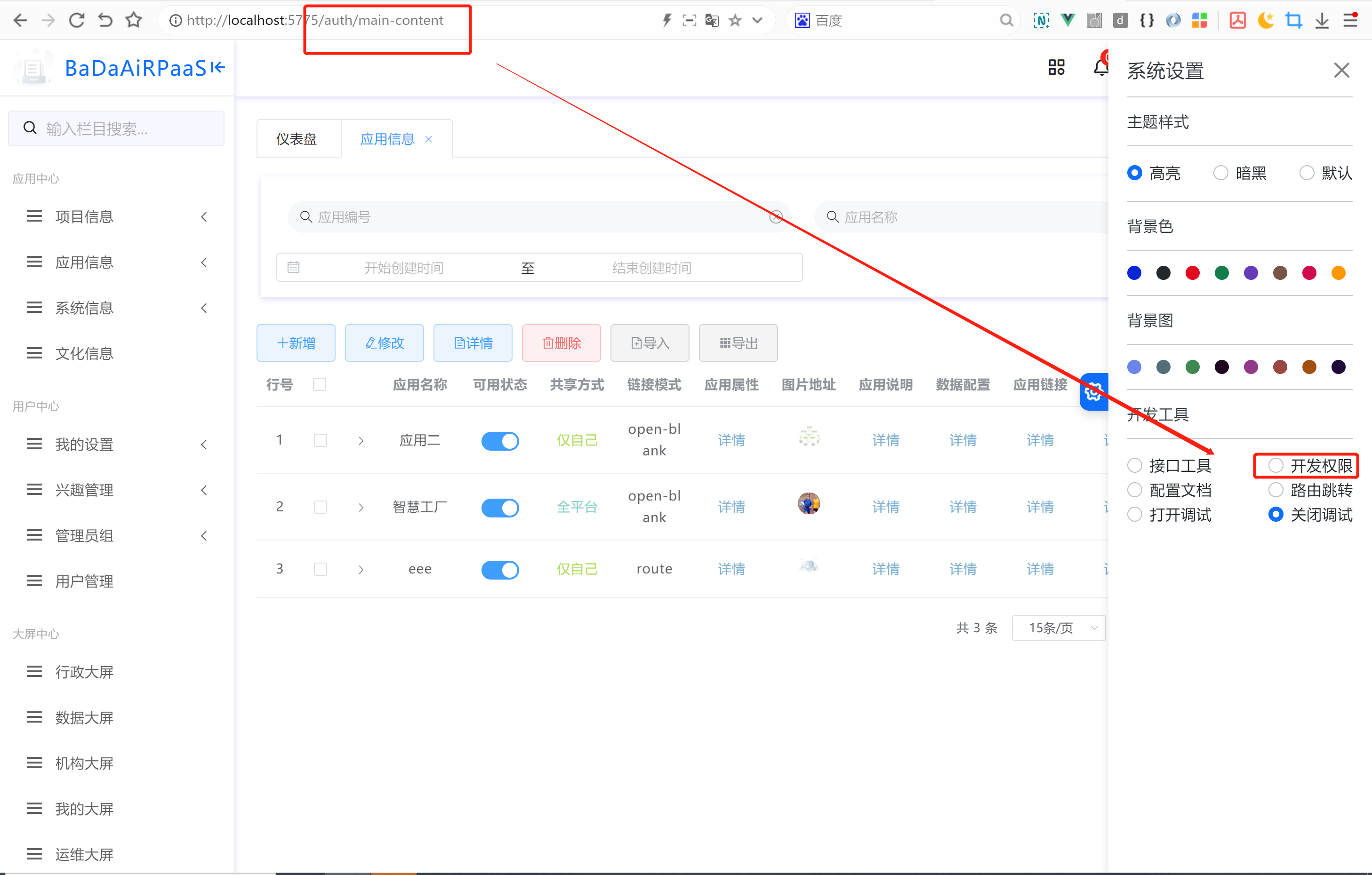This screenshot has width=1372, height=875.
Task: Close the 应用信息 tab
Action: (x=428, y=139)
